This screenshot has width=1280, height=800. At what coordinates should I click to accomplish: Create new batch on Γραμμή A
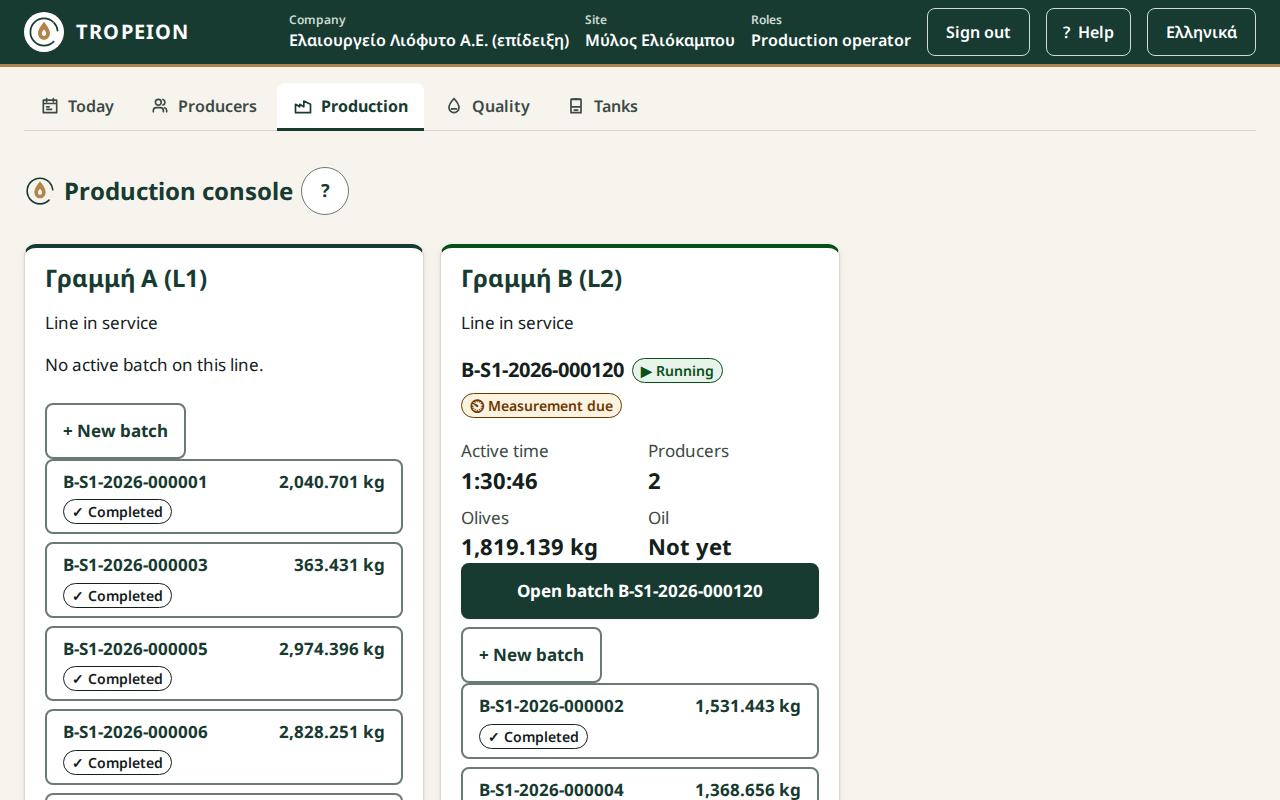115,431
